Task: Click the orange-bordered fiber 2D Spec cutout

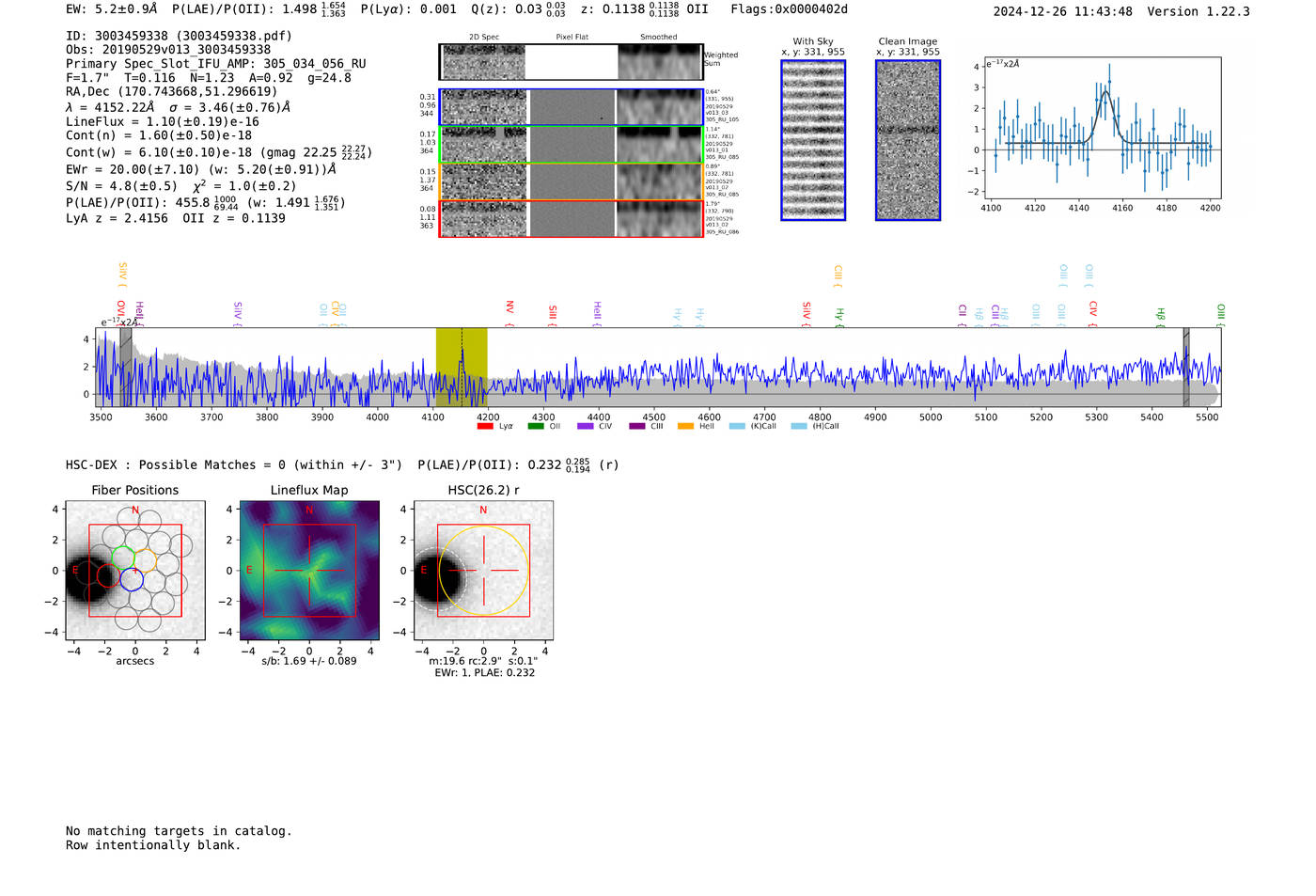Action: [x=484, y=182]
